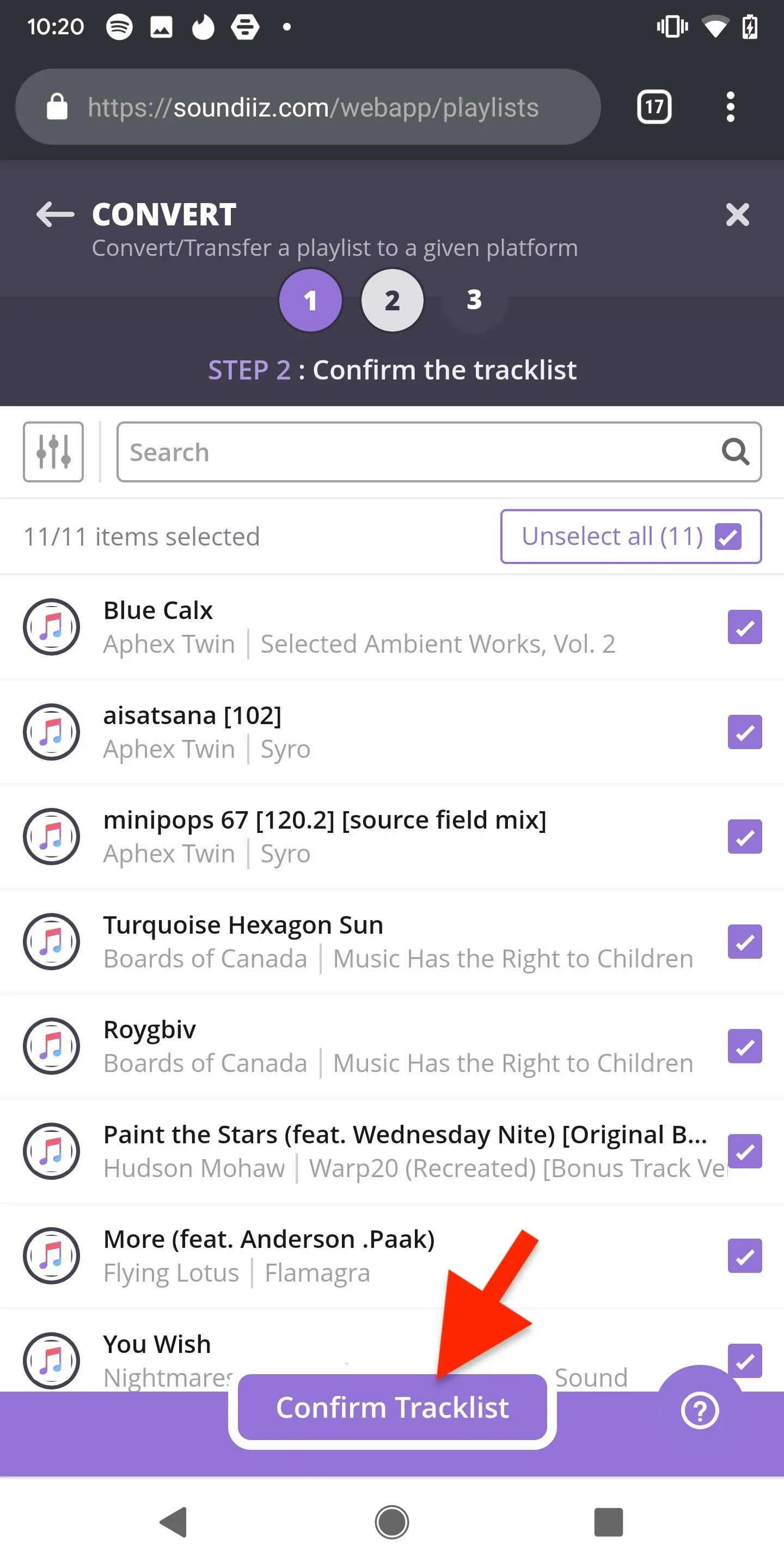Uncheck the More (feat. Anderson .Paak) checkbox
This screenshot has width=784, height=1568.
click(x=745, y=1255)
